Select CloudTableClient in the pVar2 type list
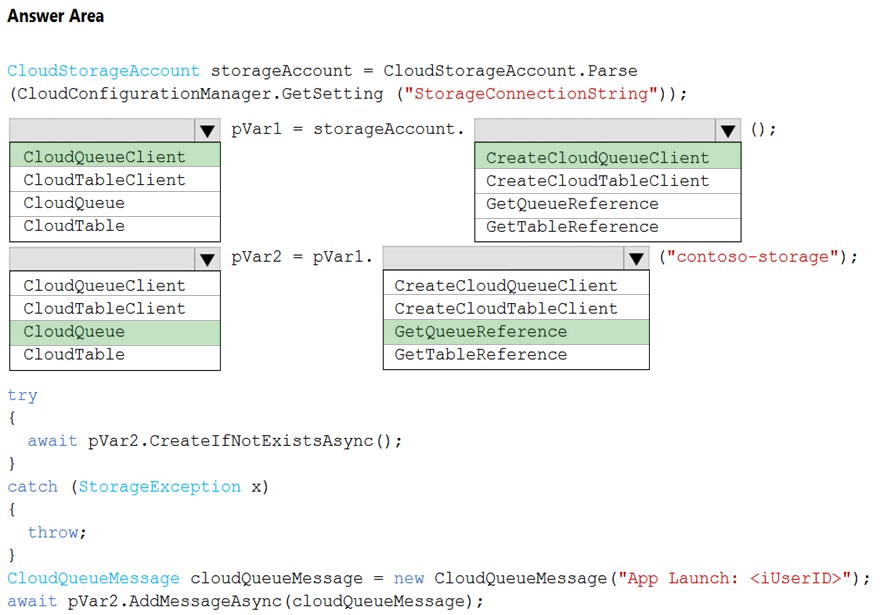This screenshot has height=615, width=880. click(x=115, y=308)
